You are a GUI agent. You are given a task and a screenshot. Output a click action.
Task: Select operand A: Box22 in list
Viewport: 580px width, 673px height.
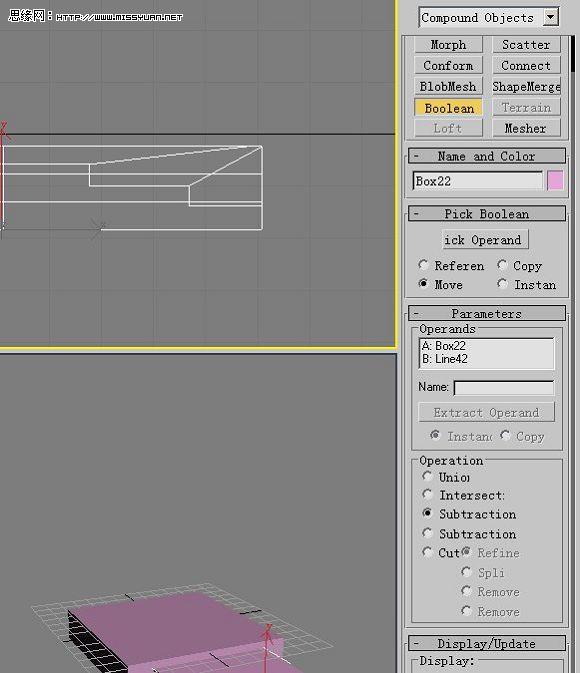coord(486,346)
